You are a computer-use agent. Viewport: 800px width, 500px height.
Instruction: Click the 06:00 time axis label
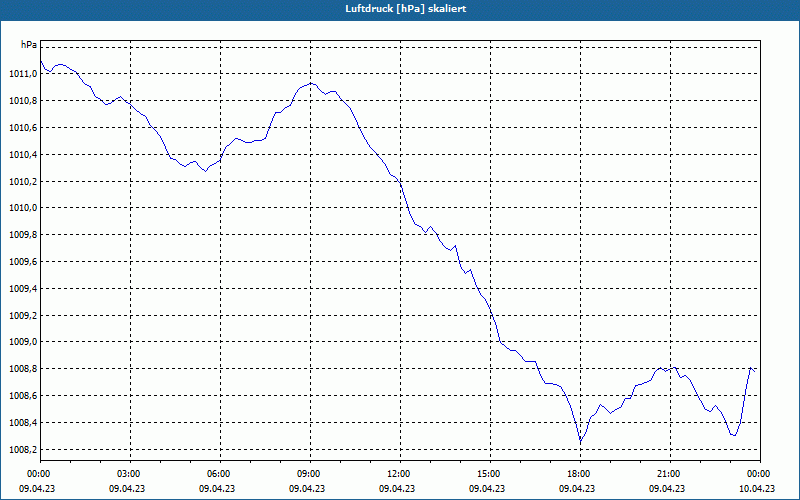point(220,474)
